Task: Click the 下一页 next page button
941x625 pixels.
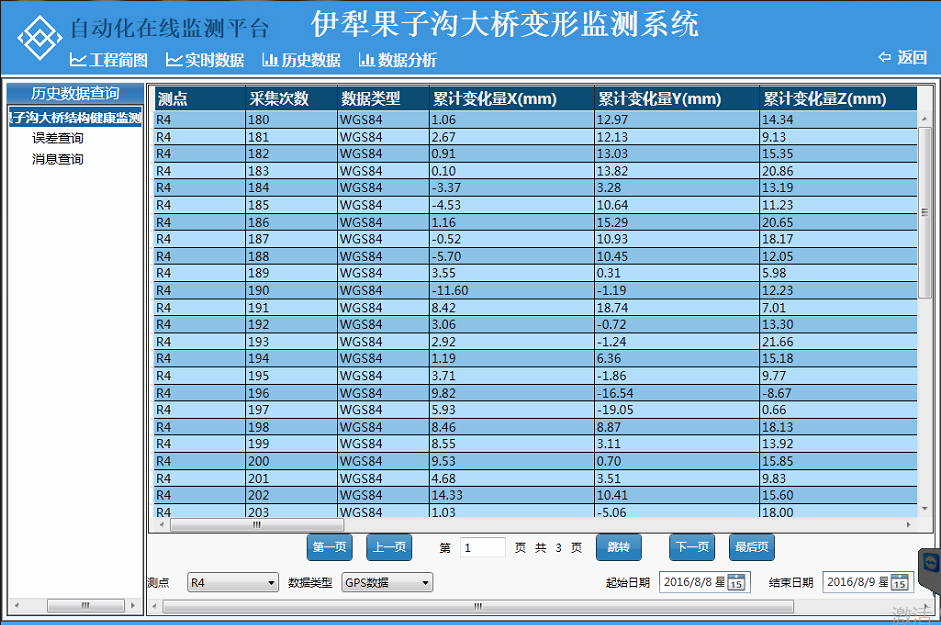Action: [692, 547]
